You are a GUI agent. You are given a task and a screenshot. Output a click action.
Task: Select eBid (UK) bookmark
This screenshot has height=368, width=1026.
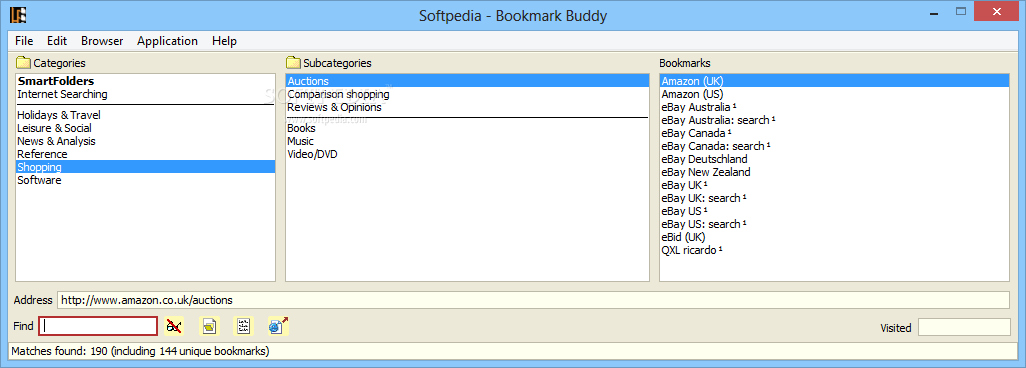click(834, 237)
